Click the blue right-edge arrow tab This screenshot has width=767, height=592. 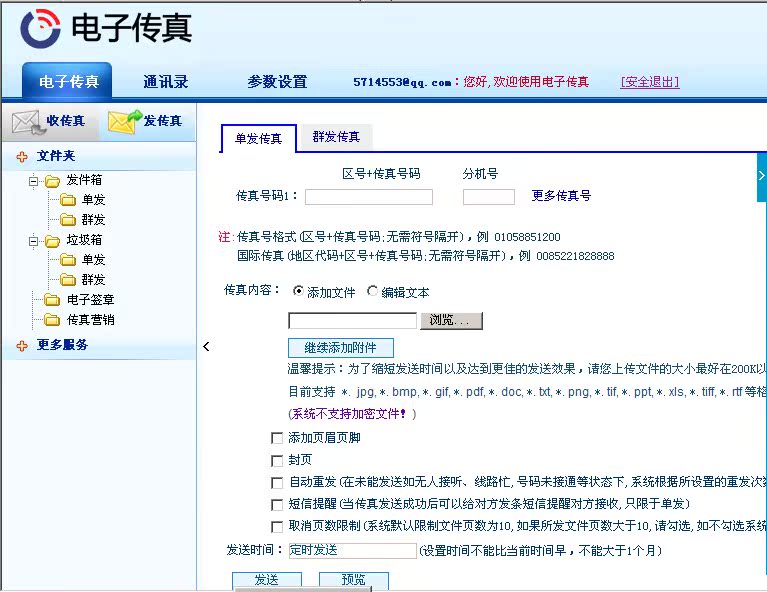tap(762, 177)
